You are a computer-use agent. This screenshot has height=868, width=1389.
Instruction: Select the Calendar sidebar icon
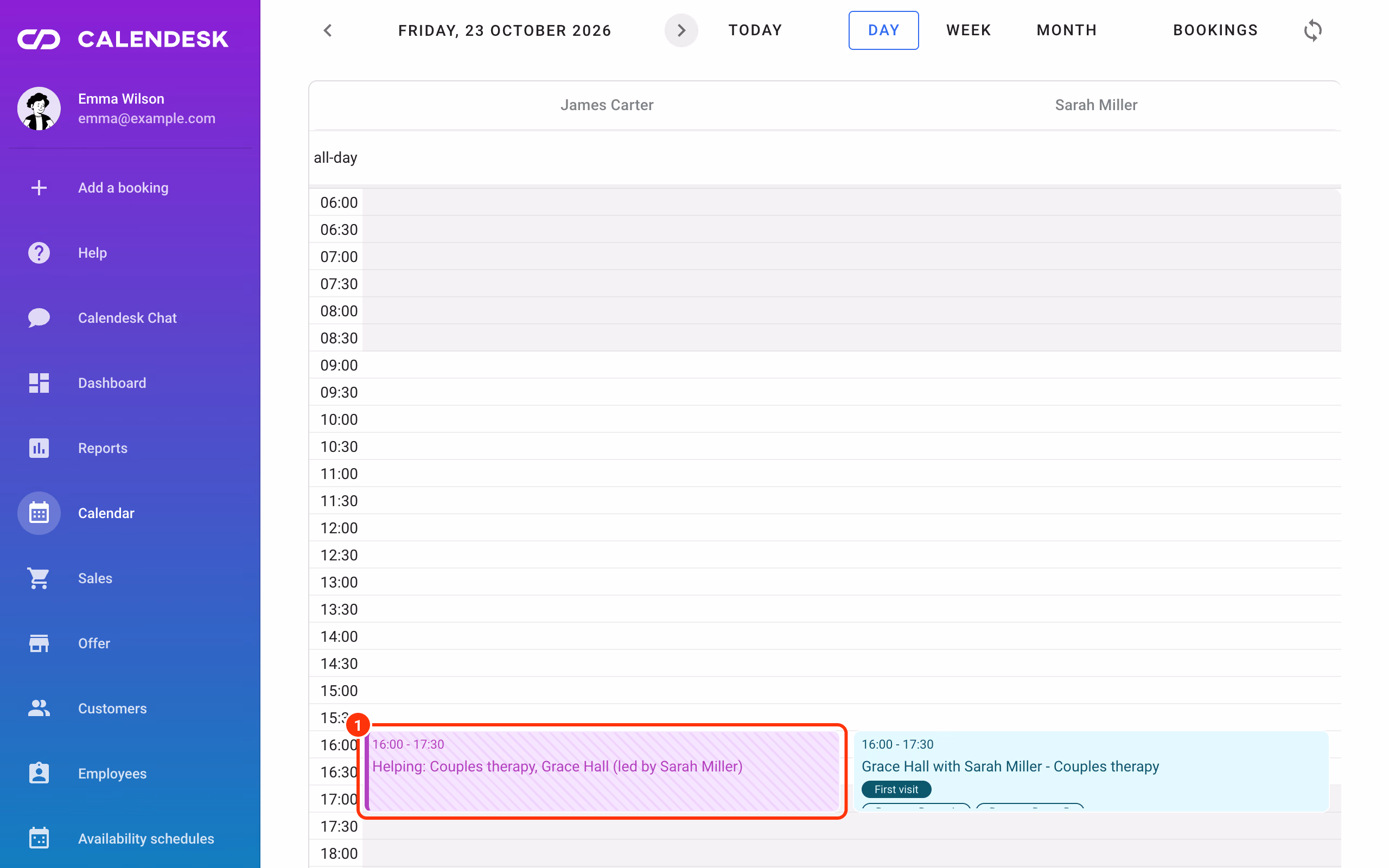(39, 513)
